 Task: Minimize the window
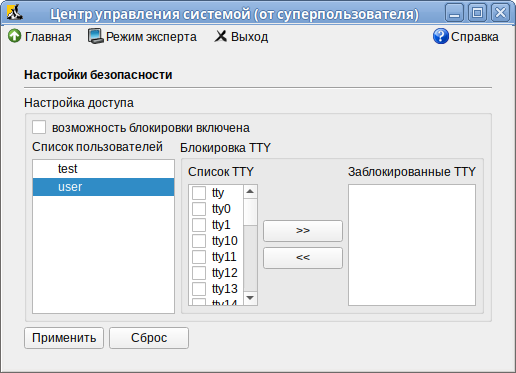[x=454, y=13]
